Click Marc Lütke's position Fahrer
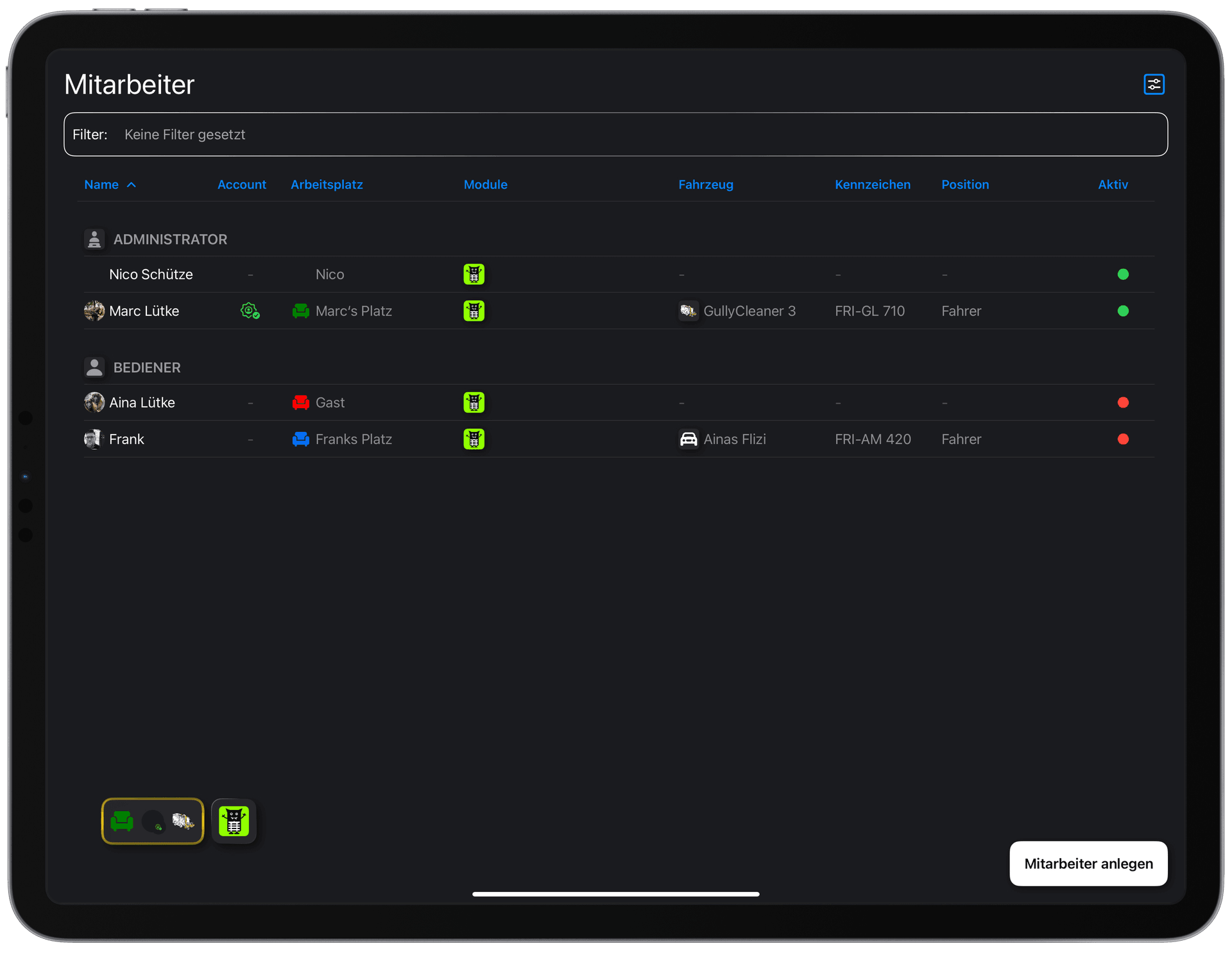 pyautogui.click(x=961, y=311)
